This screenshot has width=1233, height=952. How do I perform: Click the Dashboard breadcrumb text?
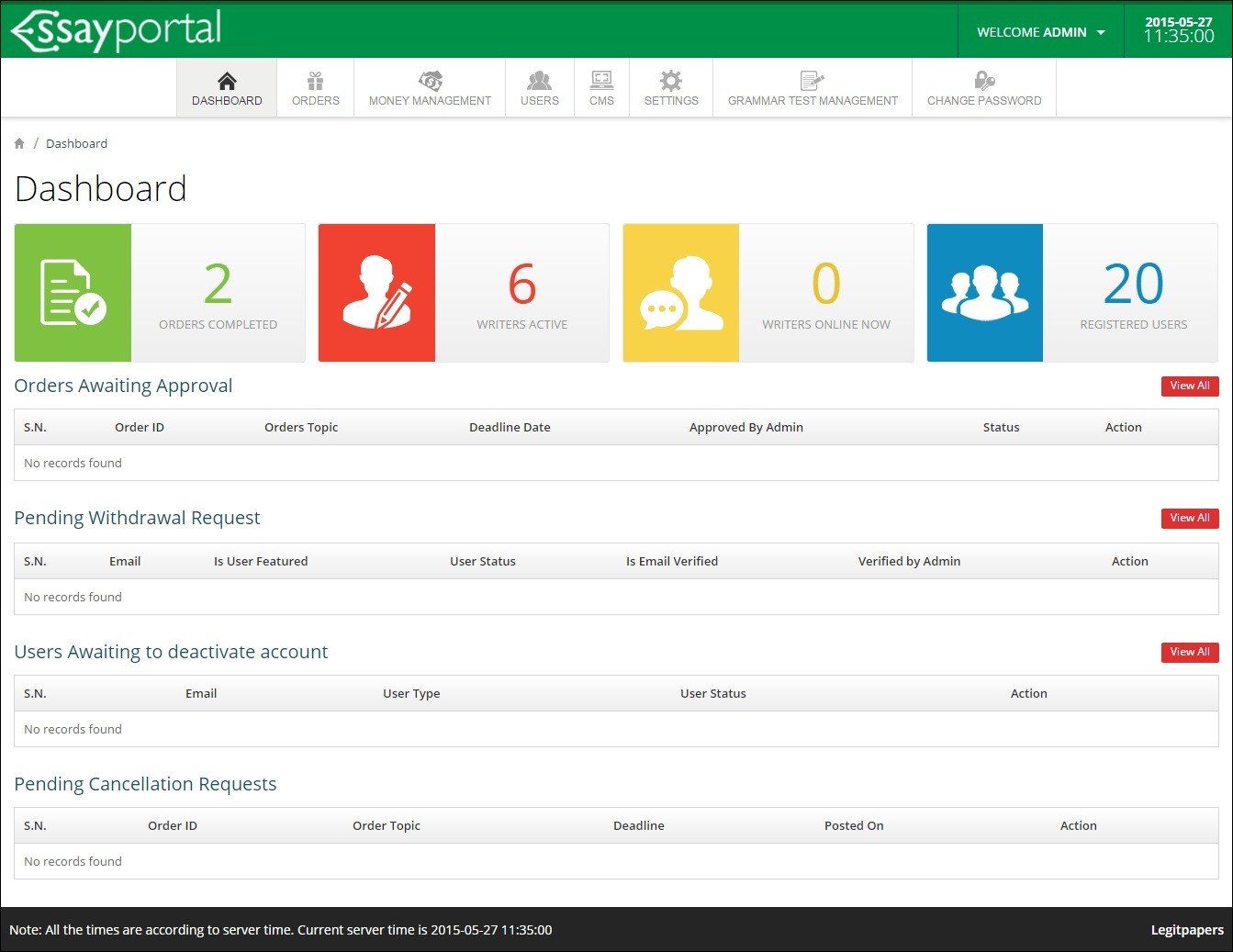click(x=76, y=144)
